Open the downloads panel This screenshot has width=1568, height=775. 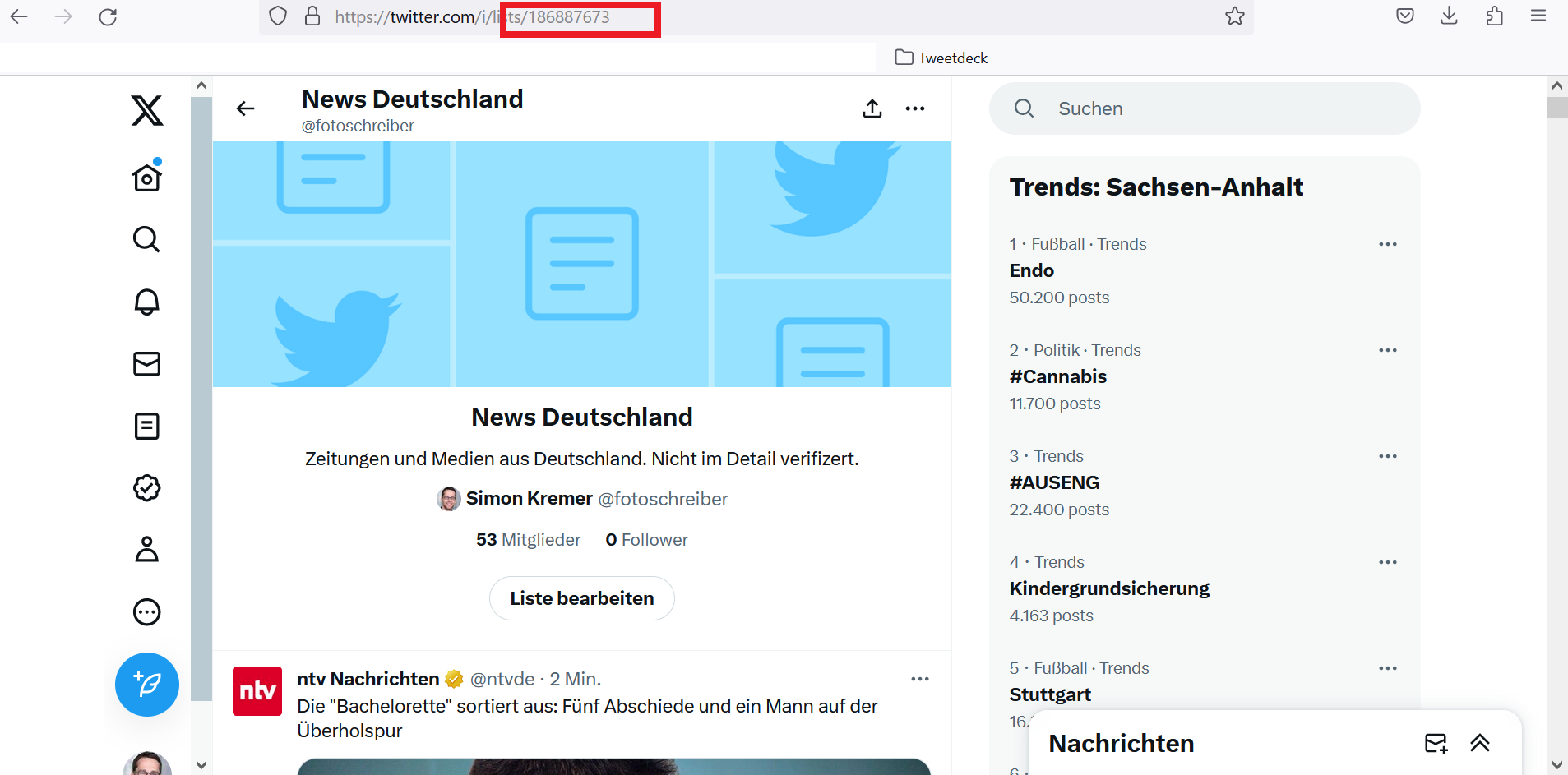click(1450, 16)
